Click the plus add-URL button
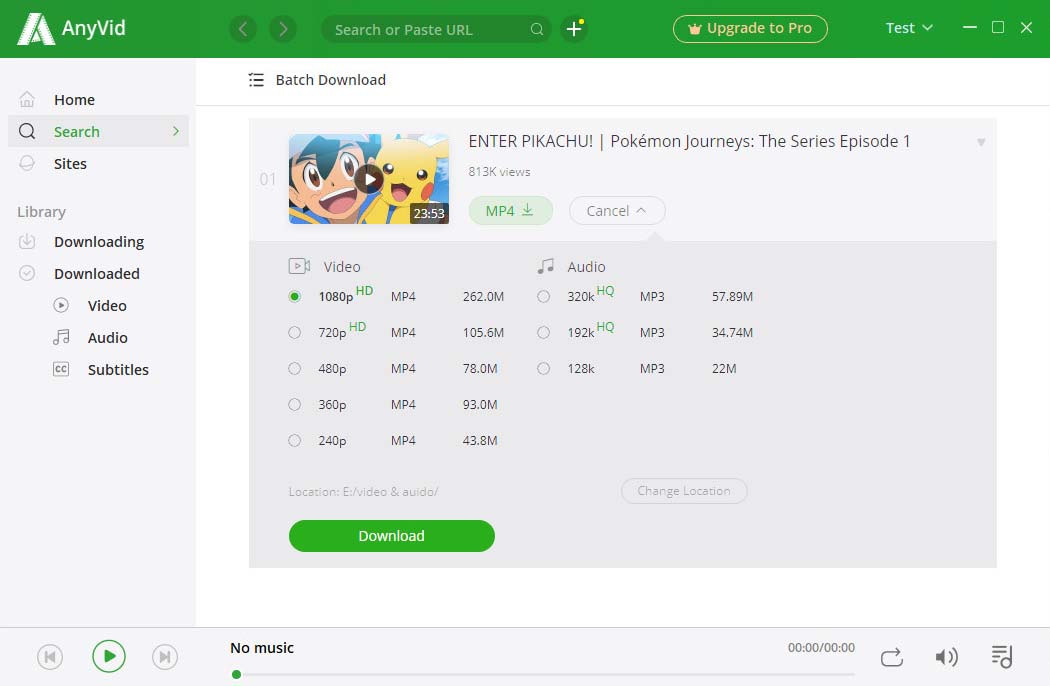 574,29
